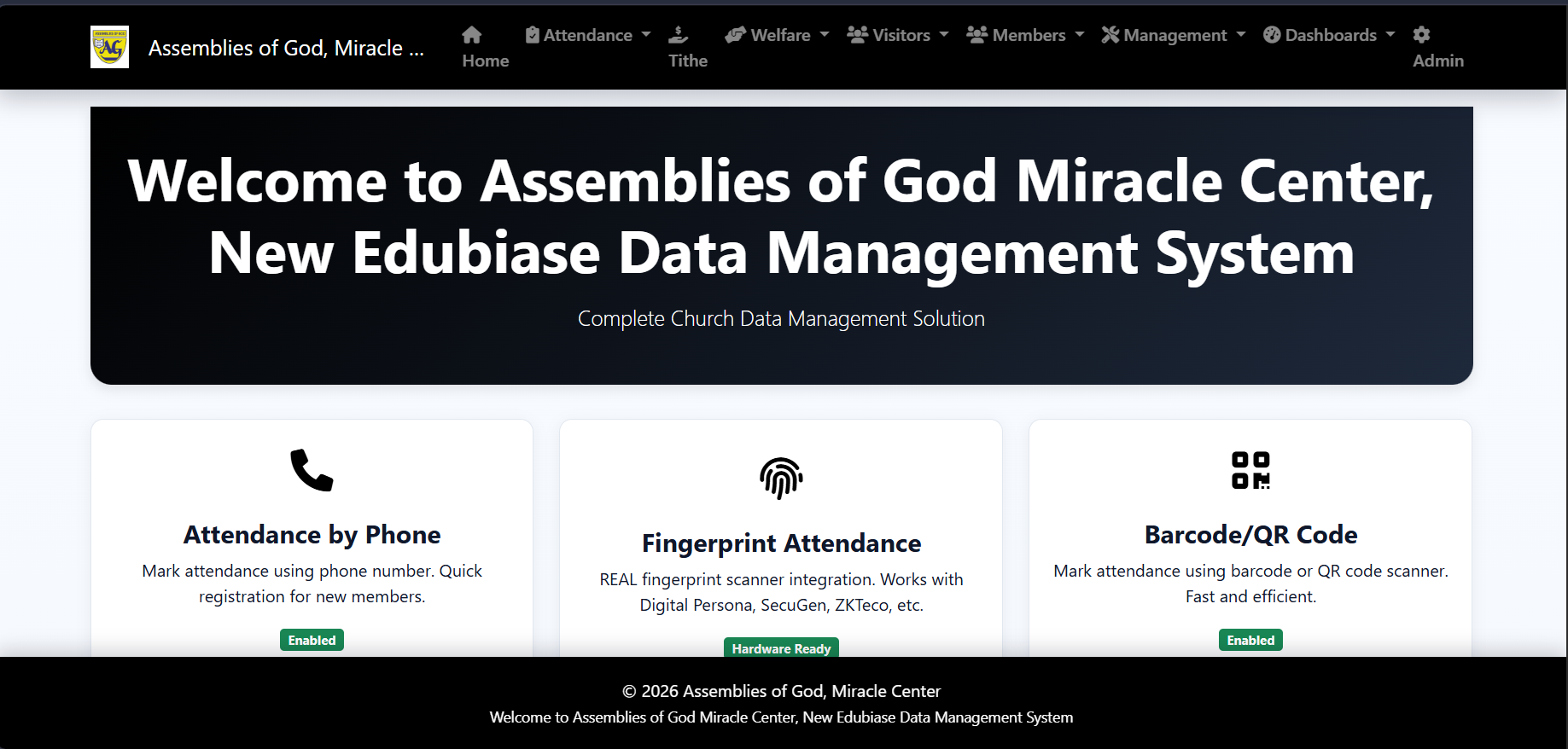Click the Management tools icon
Image resolution: width=1568 pixels, height=749 pixels.
[1110, 35]
